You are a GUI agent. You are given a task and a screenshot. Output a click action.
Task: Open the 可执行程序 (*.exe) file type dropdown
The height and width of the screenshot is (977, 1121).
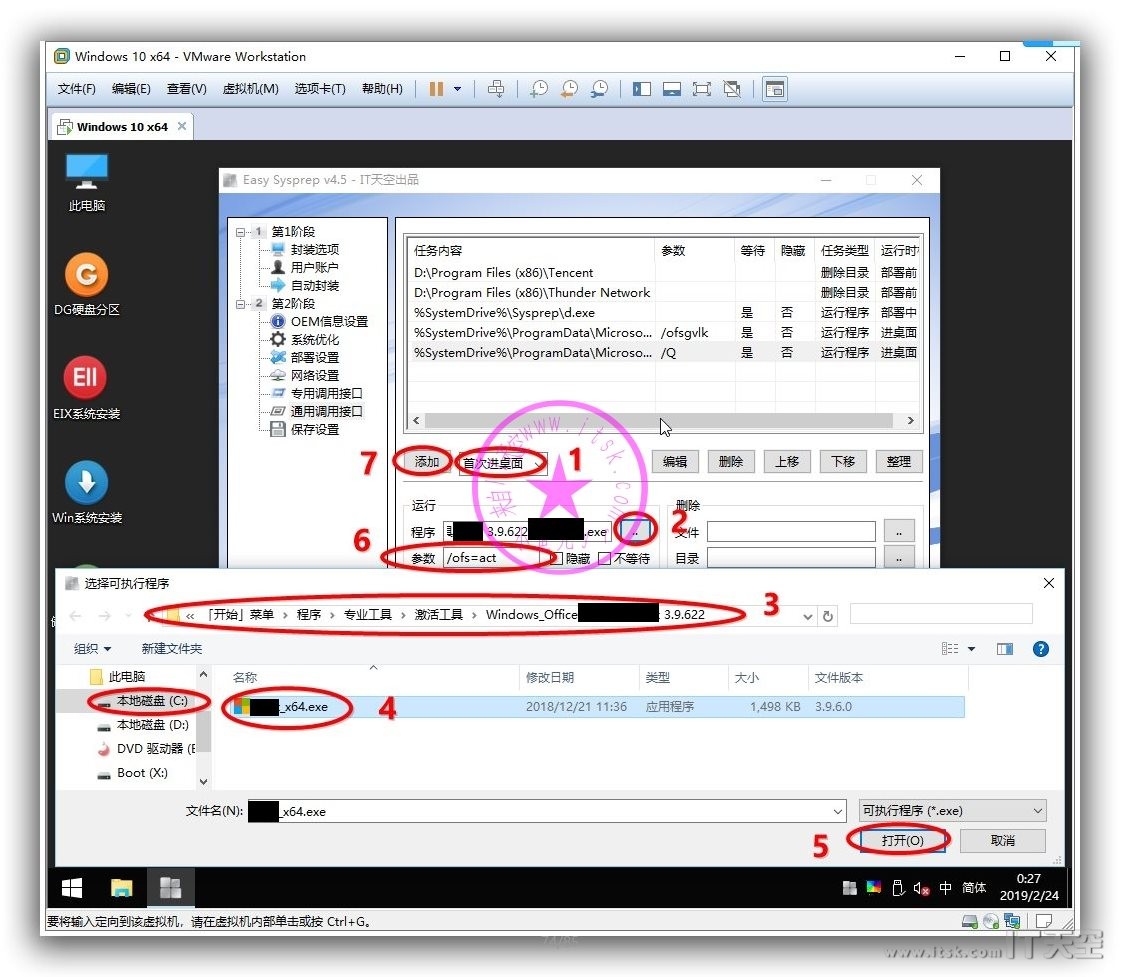(x=952, y=810)
